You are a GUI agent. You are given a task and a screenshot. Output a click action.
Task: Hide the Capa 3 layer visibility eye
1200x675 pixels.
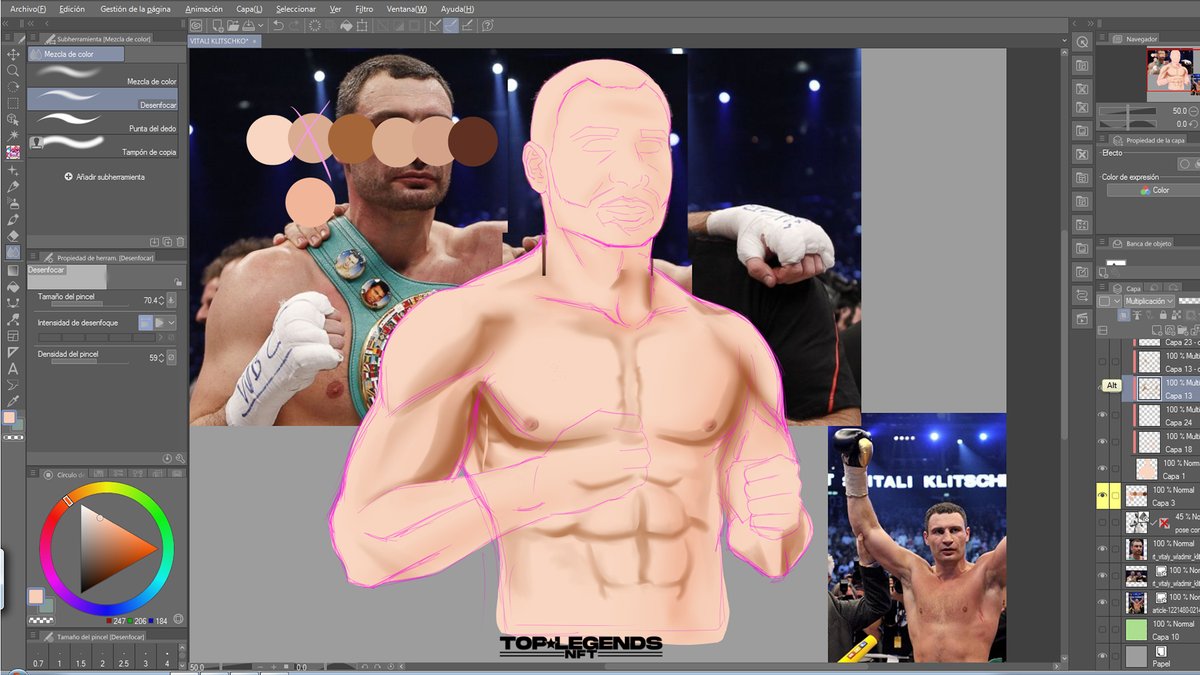point(1102,493)
